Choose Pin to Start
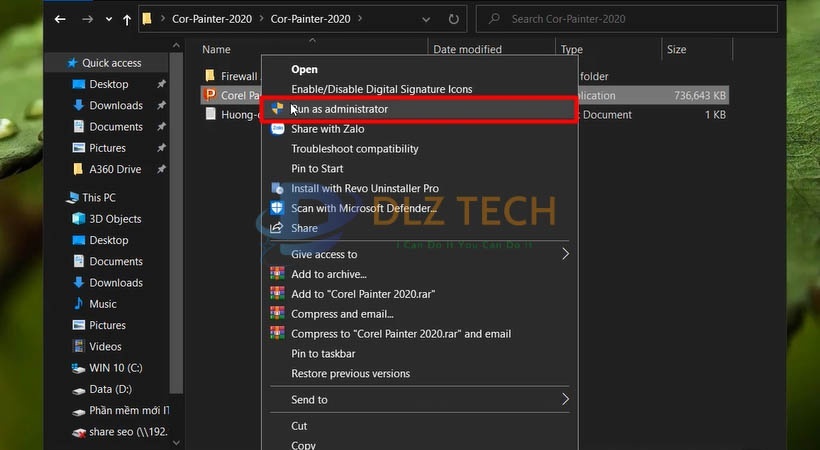The width and height of the screenshot is (820, 450). point(317,168)
